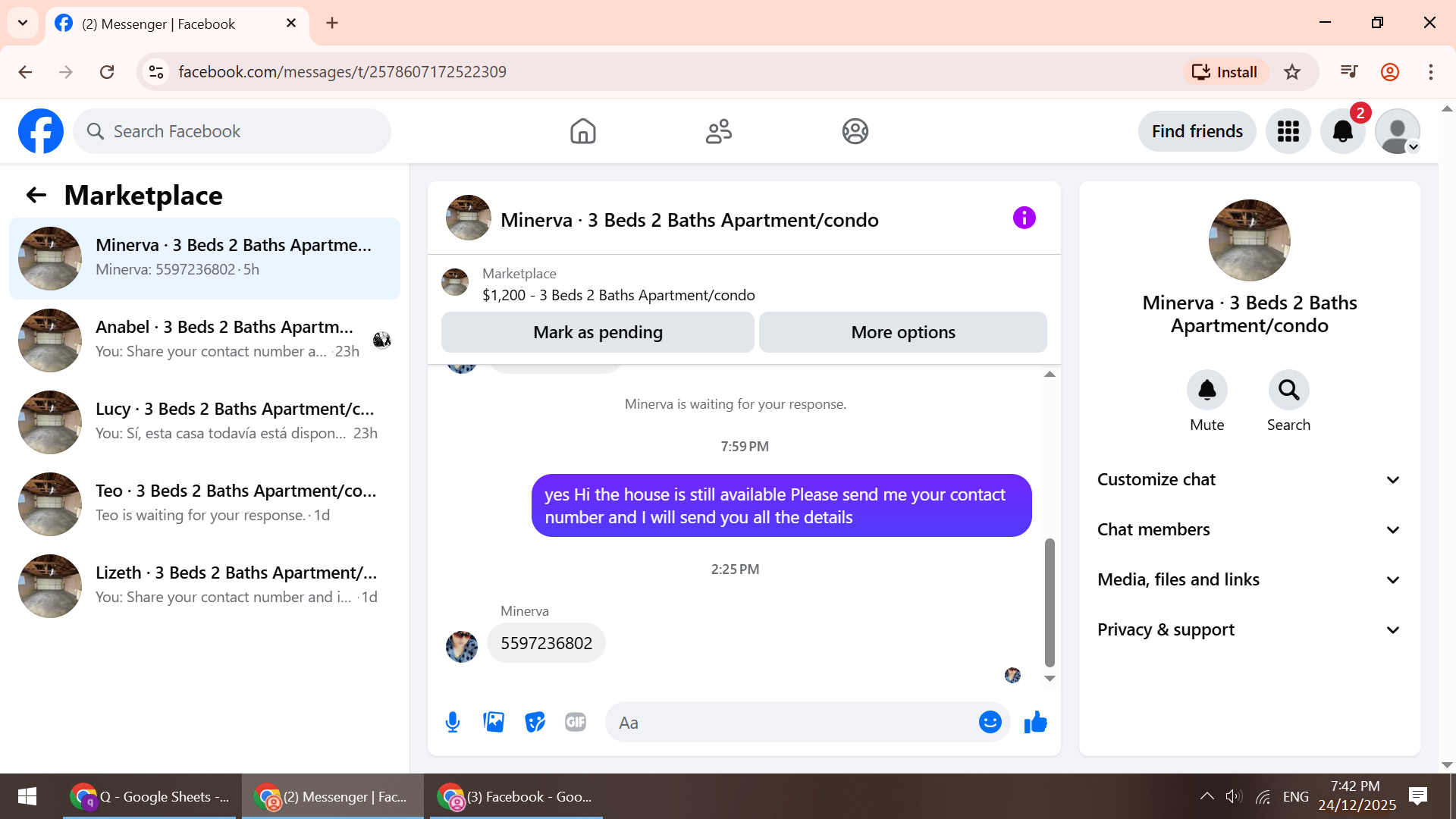Image resolution: width=1456 pixels, height=819 pixels.
Task: Click the Mark as pending button
Action: click(598, 332)
